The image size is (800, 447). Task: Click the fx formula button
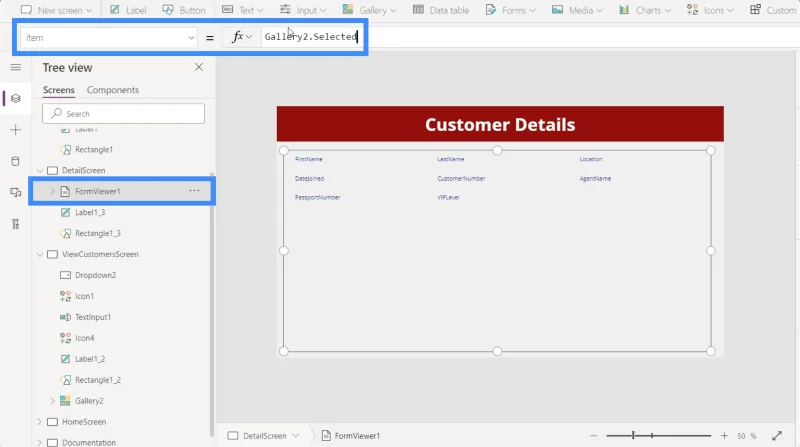[242, 37]
